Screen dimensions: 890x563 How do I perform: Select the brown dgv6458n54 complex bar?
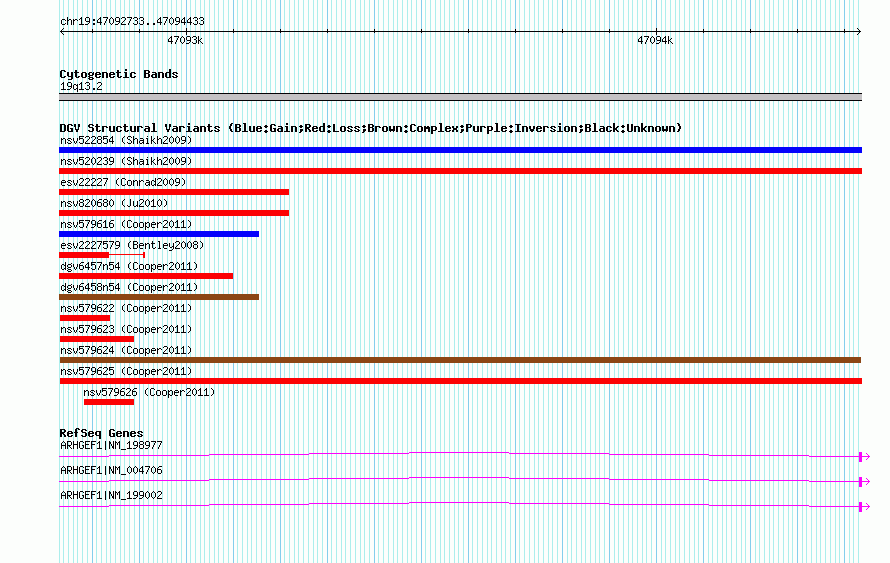click(159, 297)
